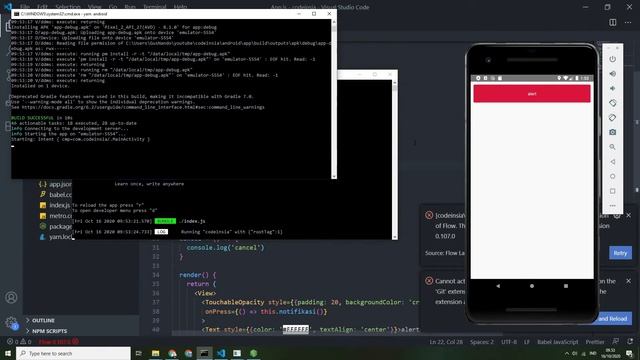Open the cmd terminal taskbar icon

pos(204,353)
